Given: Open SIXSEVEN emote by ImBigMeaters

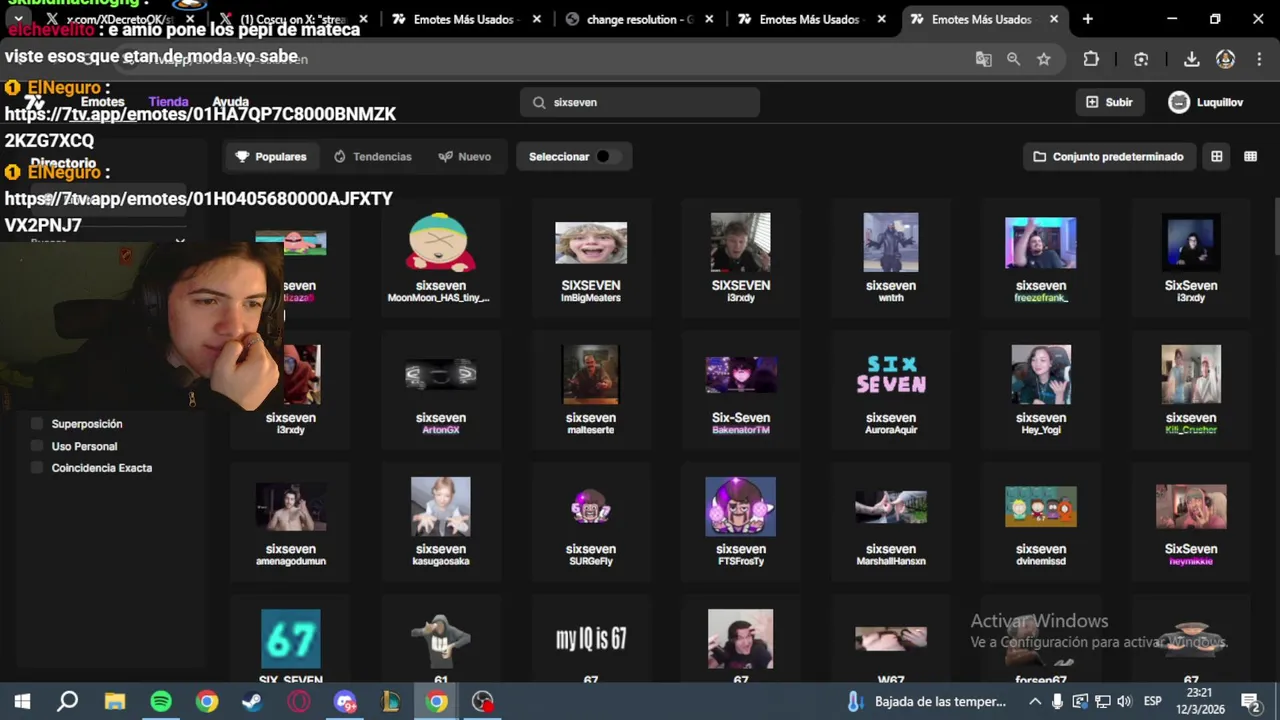Looking at the screenshot, I should click(591, 258).
